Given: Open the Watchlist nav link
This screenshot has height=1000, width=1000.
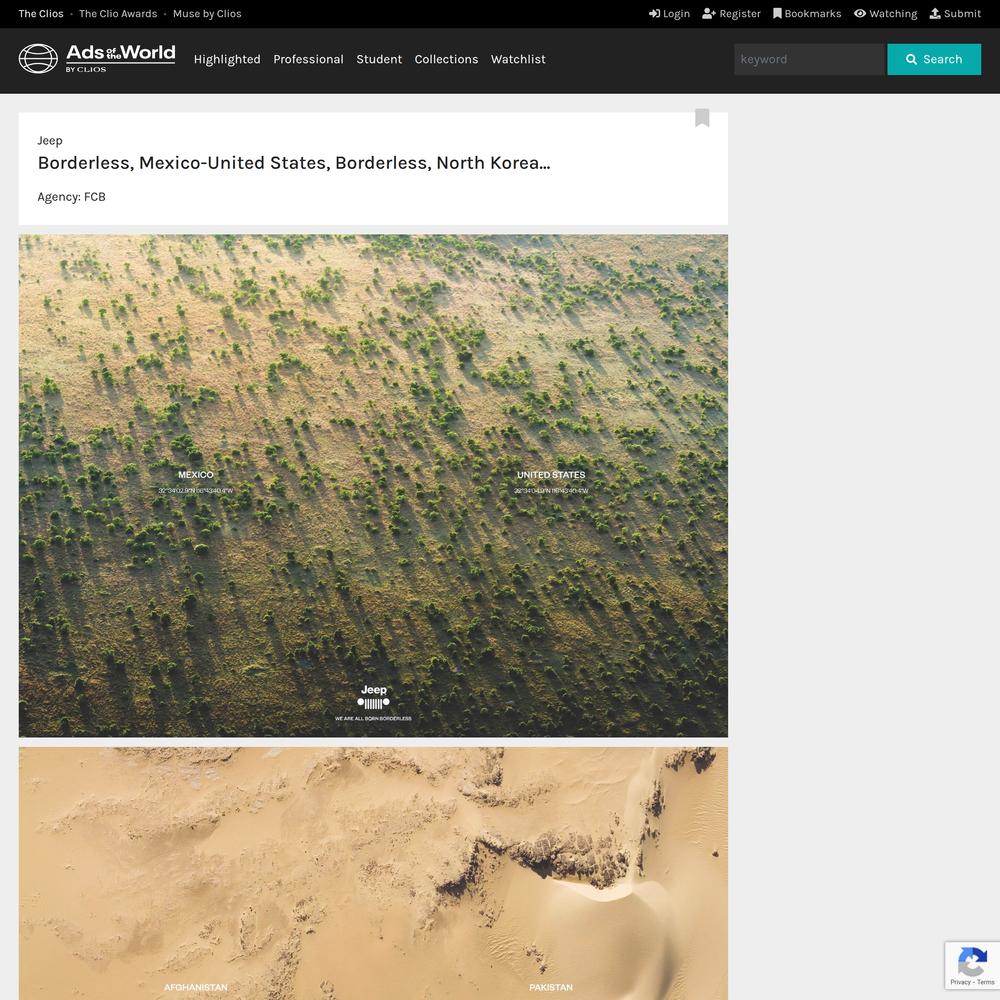Looking at the screenshot, I should coord(518,59).
